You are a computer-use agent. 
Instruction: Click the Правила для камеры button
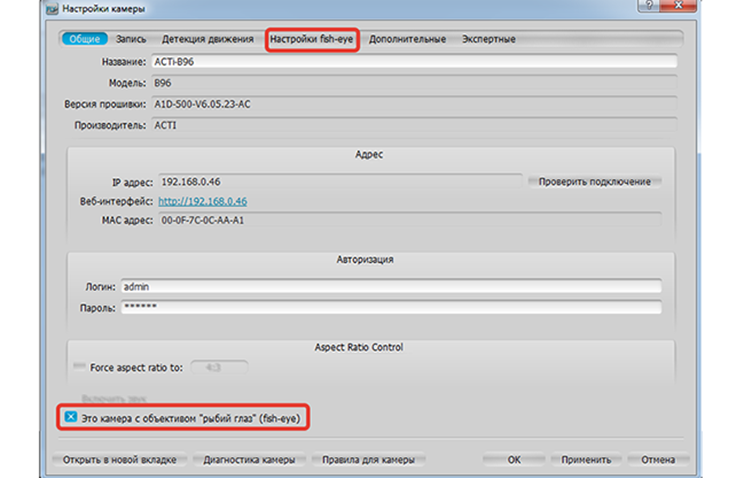pos(368,460)
